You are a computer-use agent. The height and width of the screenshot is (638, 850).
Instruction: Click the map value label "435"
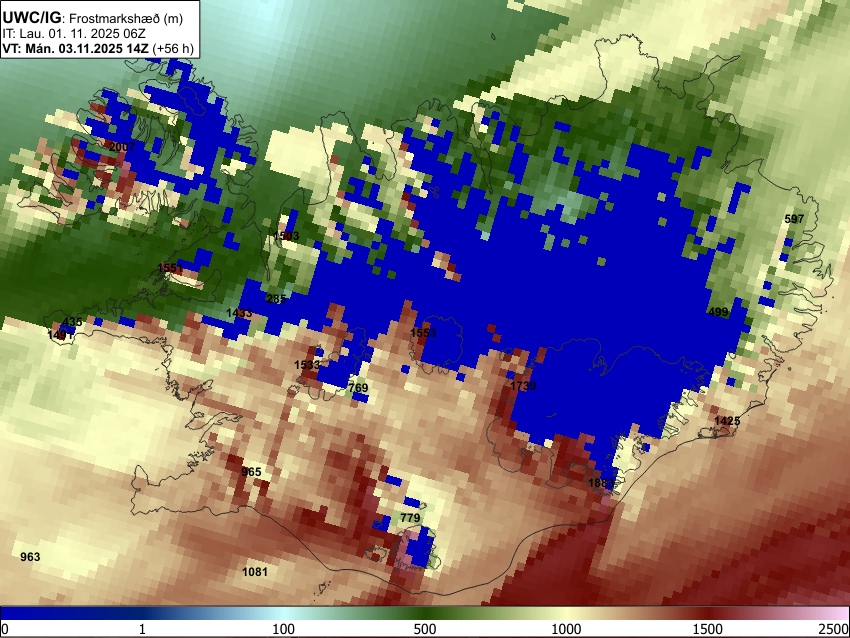coord(73,321)
